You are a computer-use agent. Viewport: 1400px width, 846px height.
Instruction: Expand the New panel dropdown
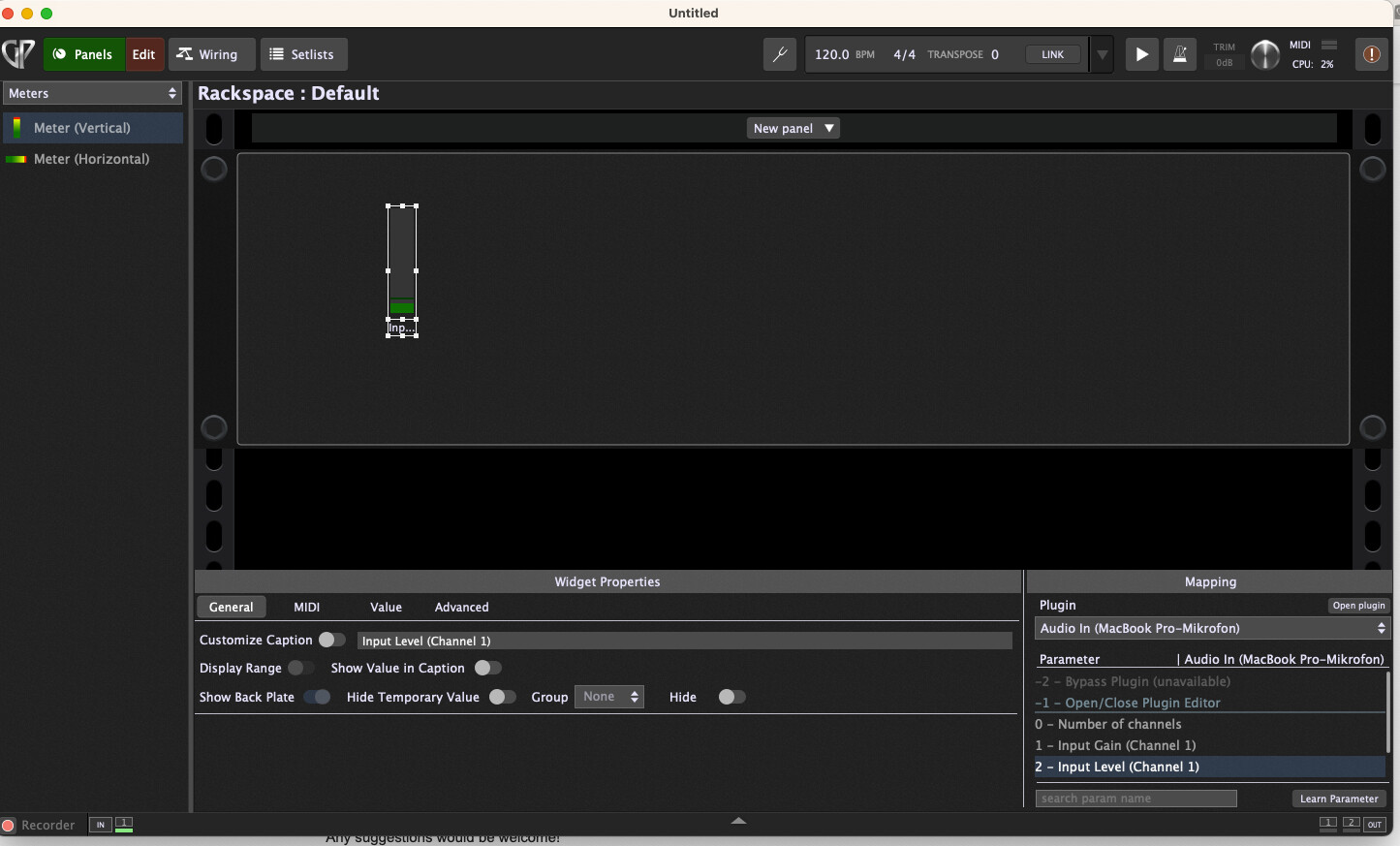pos(793,128)
